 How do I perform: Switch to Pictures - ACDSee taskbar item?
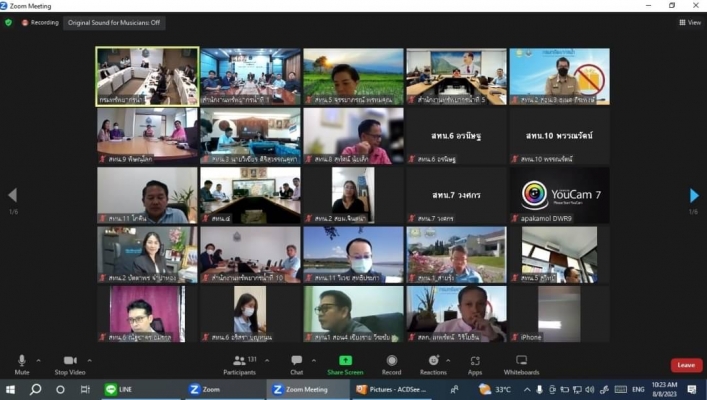coord(391,389)
